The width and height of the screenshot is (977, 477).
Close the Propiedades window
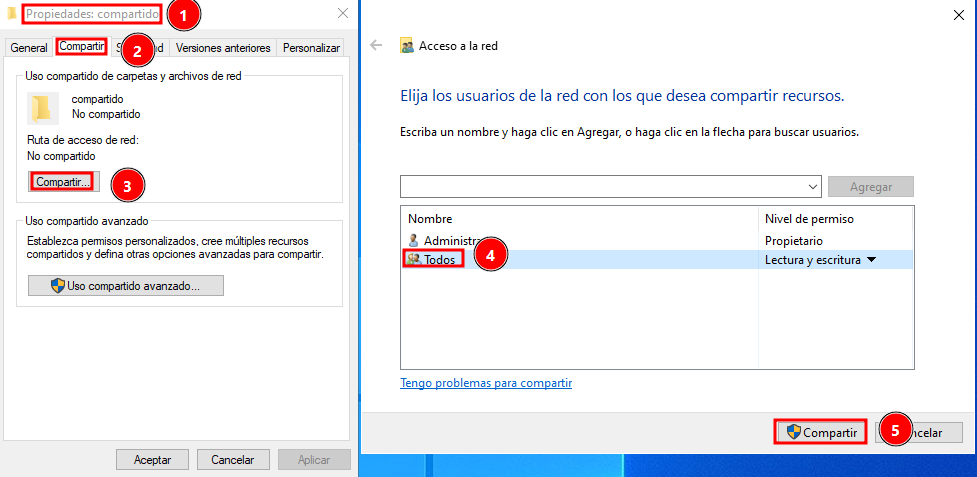[343, 13]
